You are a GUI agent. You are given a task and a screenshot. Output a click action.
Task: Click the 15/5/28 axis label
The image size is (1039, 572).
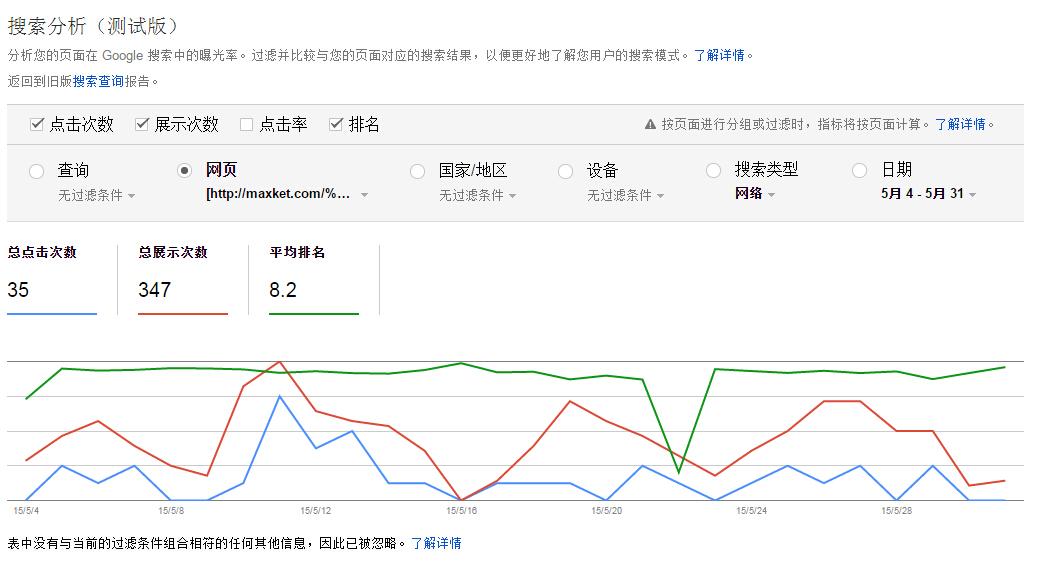pos(897,511)
